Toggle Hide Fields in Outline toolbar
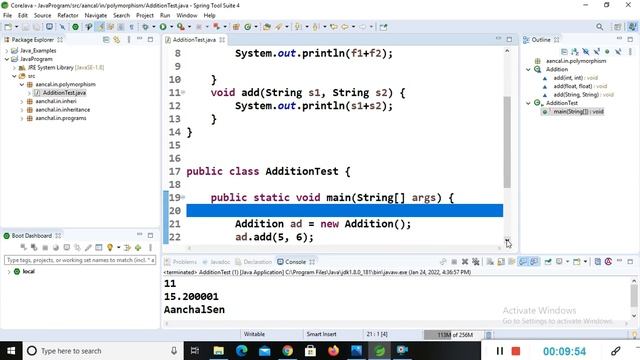The image size is (640, 360). (x=586, y=51)
